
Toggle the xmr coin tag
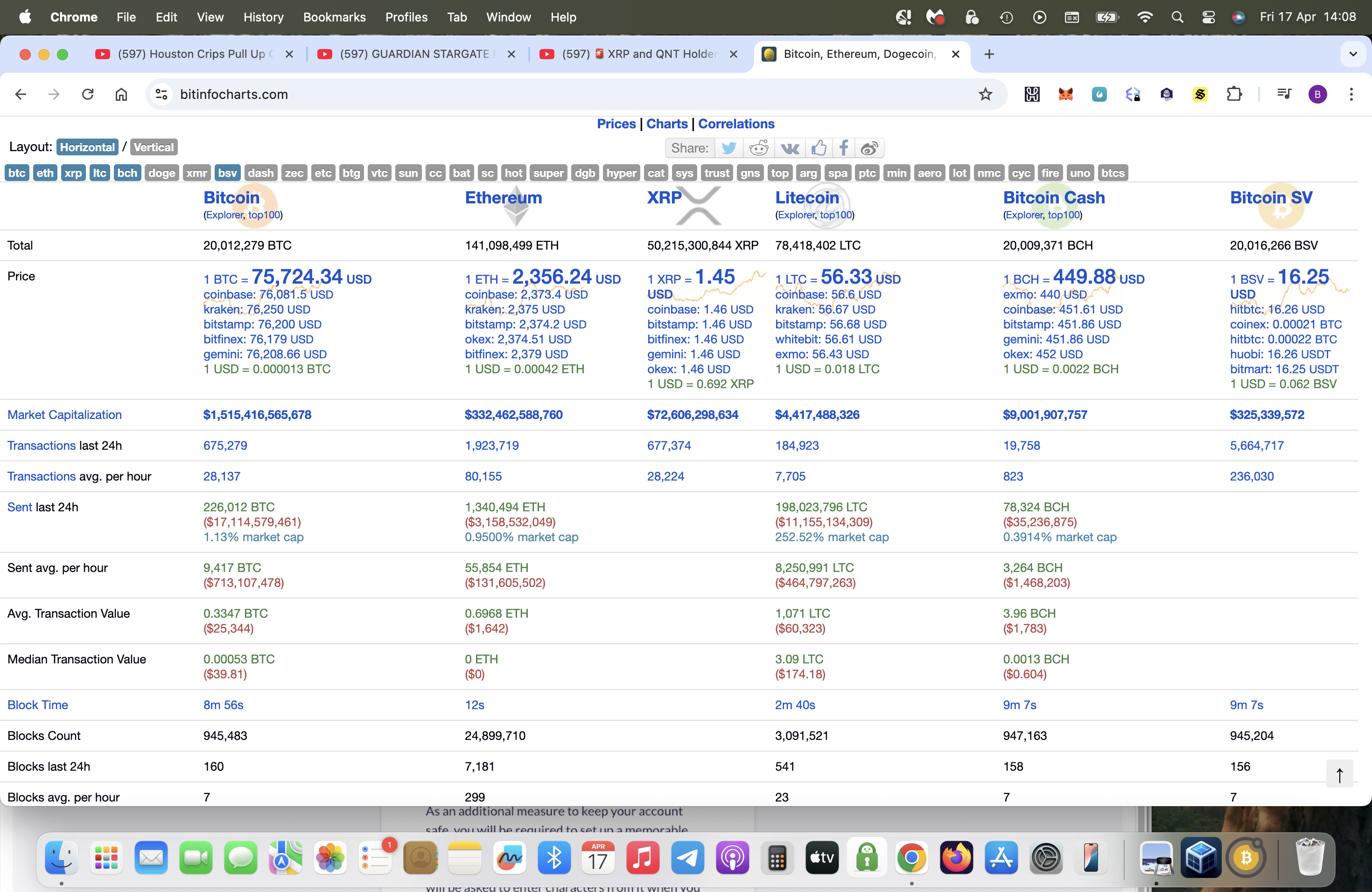tap(196, 173)
